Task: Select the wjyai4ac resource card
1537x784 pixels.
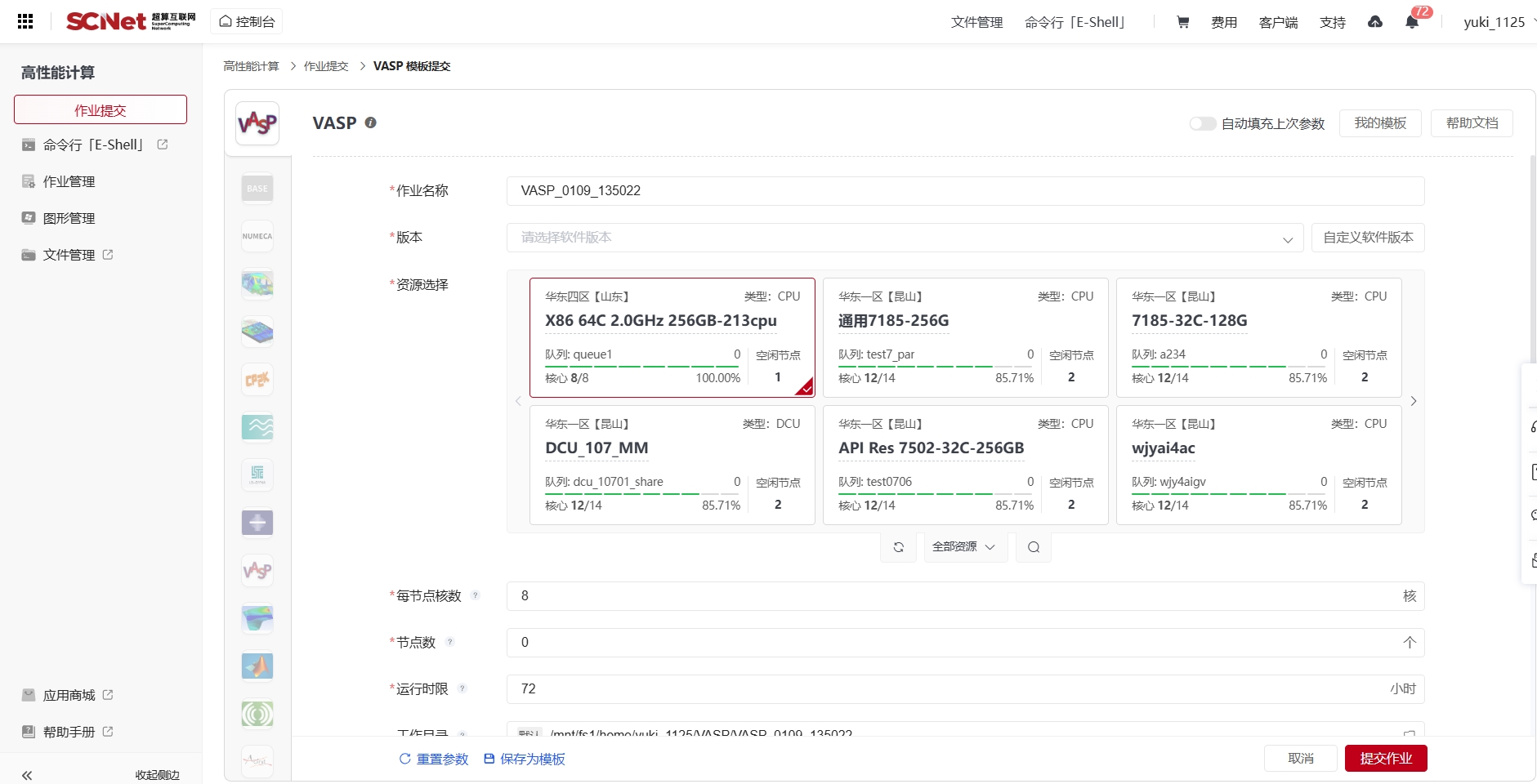Action: point(1258,465)
